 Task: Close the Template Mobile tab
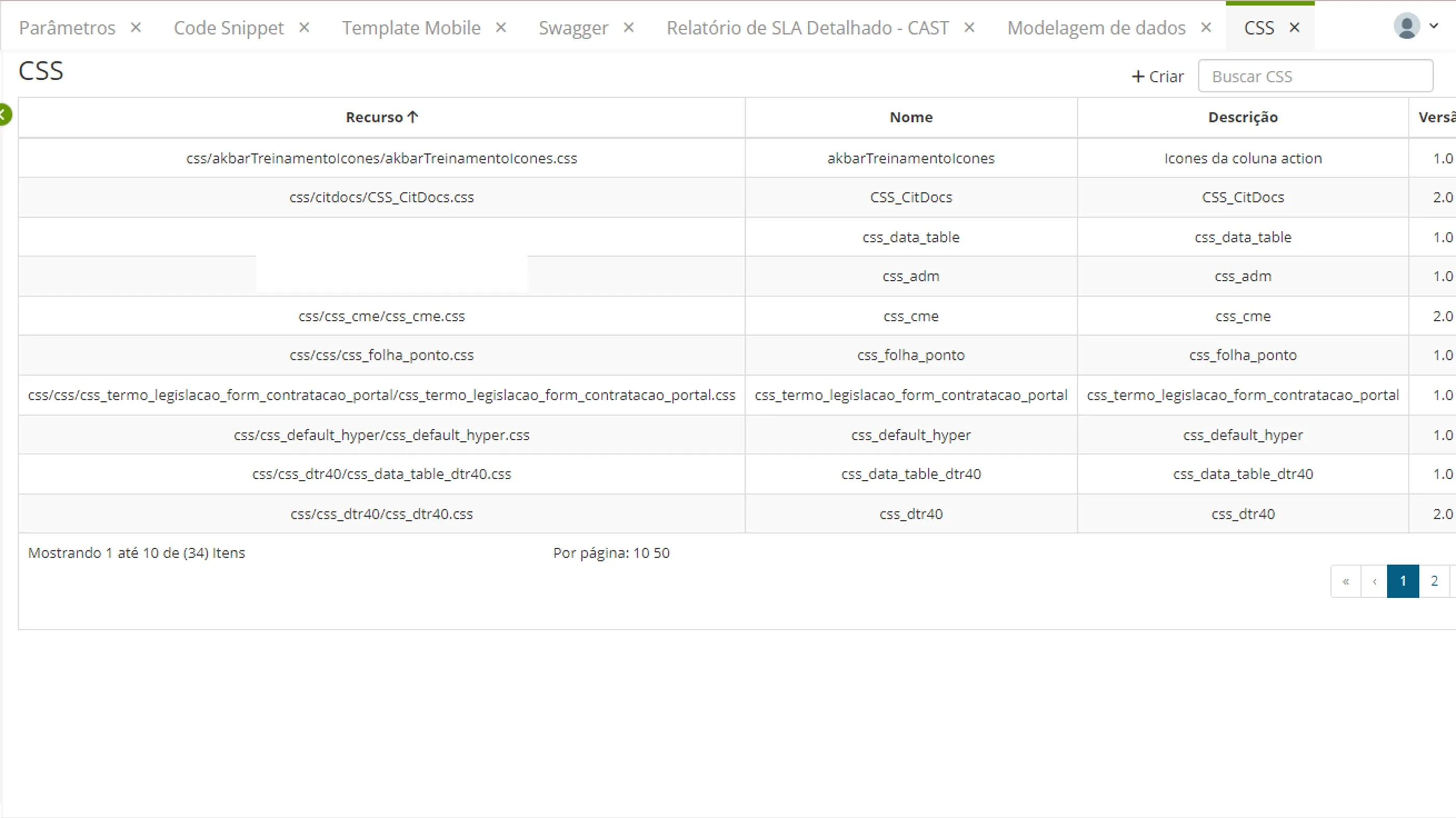point(501,27)
